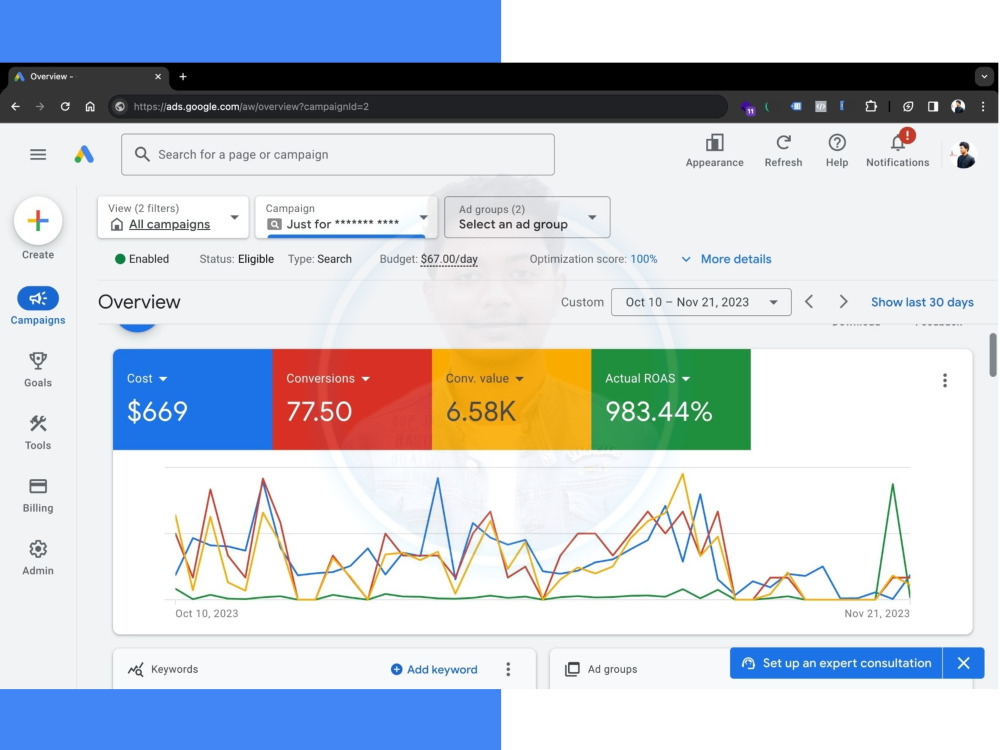The image size is (1000, 750).
Task: Open the Admin settings
Action: (38, 558)
